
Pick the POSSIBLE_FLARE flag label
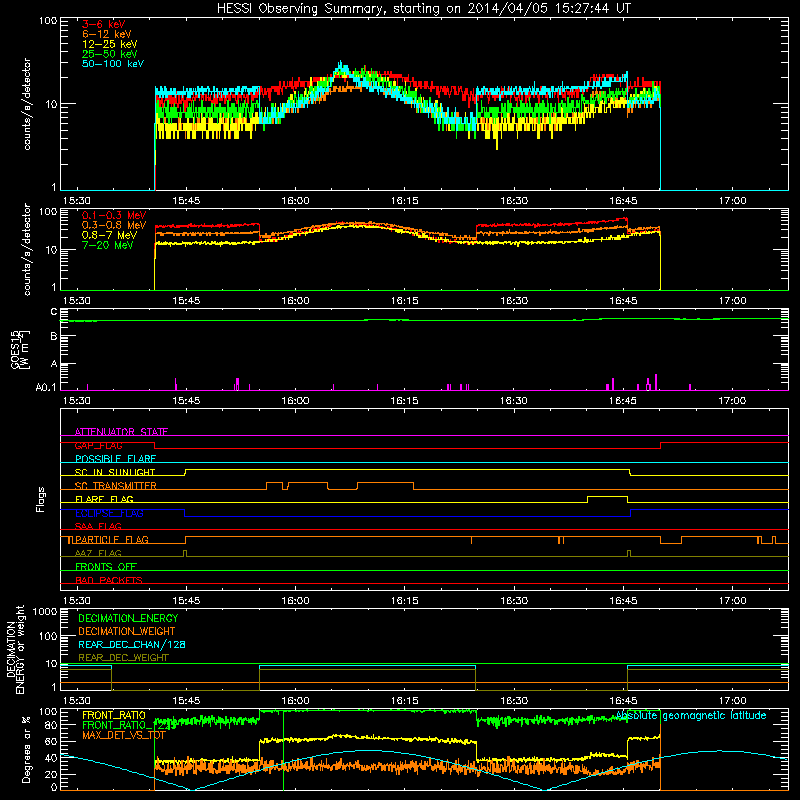click(115, 459)
